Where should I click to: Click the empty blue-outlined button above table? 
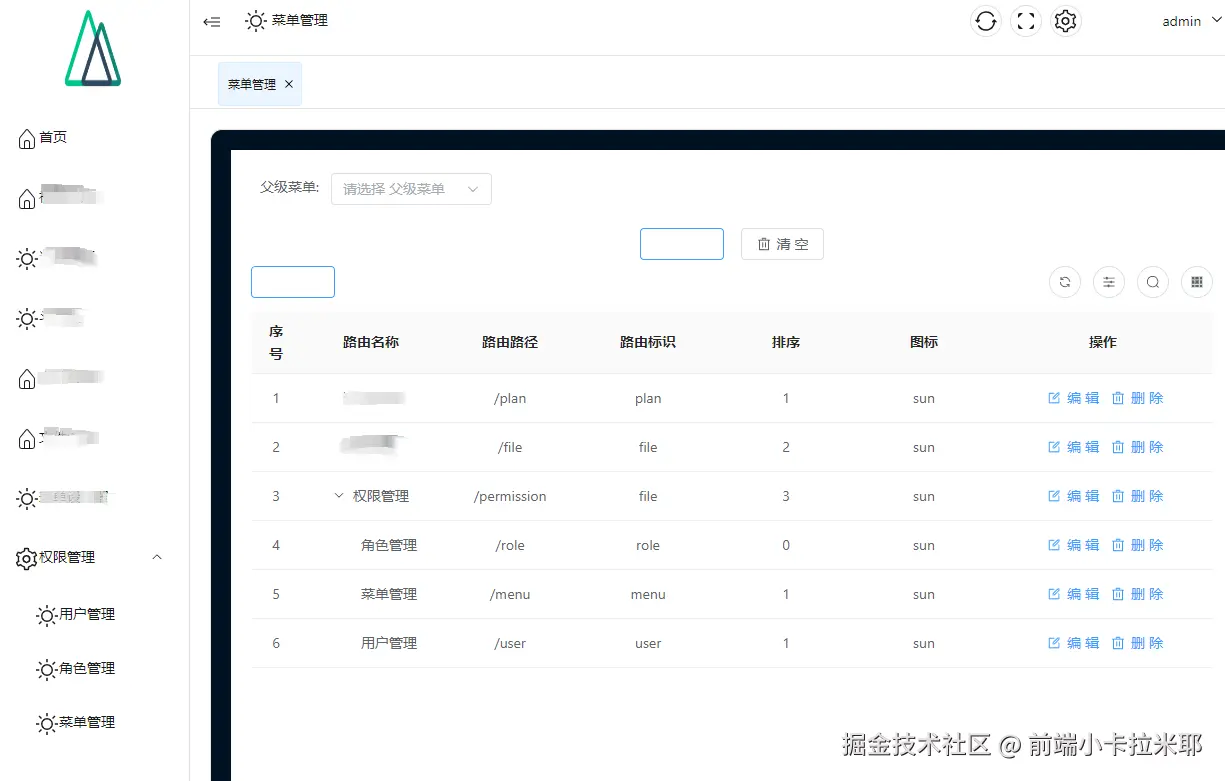(x=293, y=282)
